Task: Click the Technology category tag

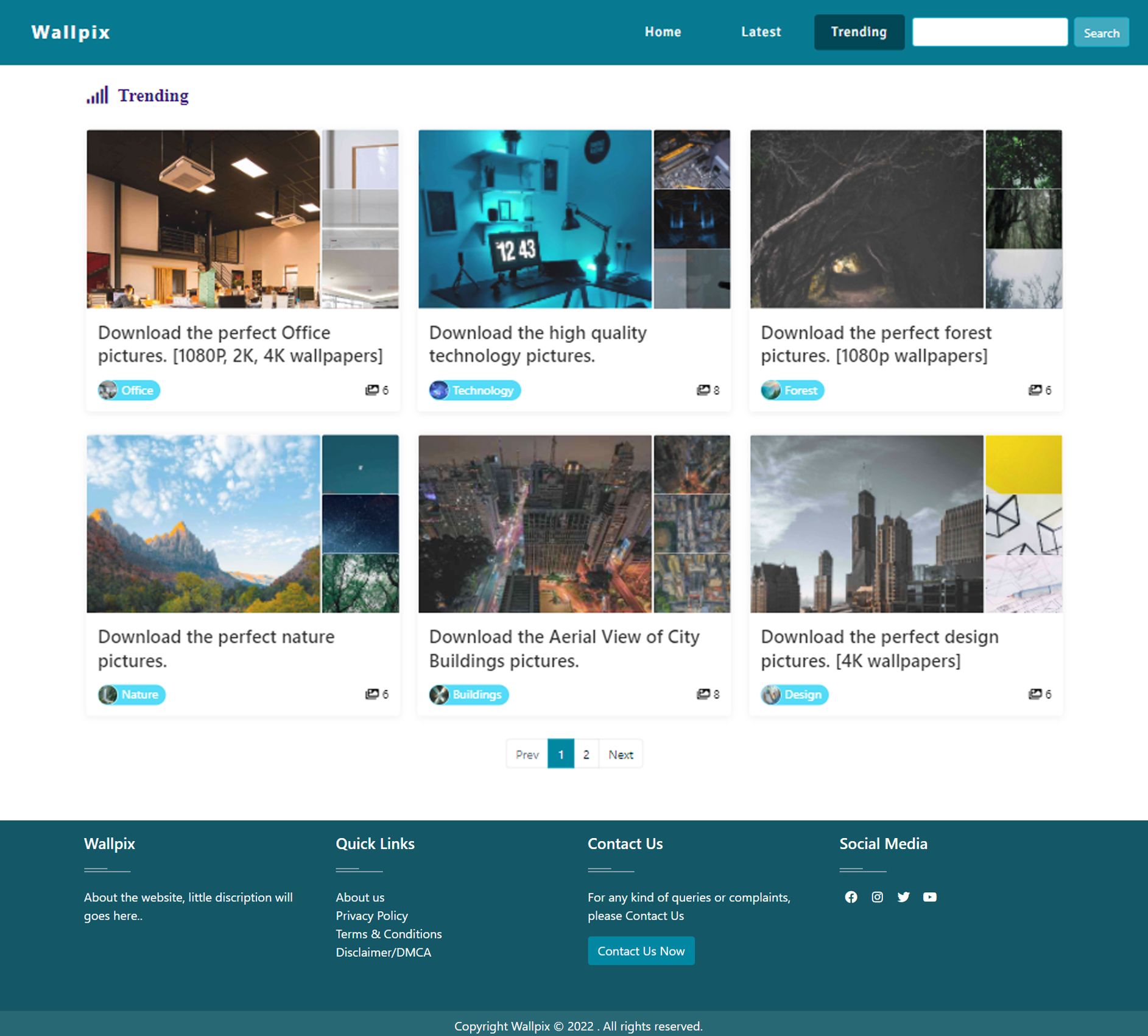Action: (475, 390)
